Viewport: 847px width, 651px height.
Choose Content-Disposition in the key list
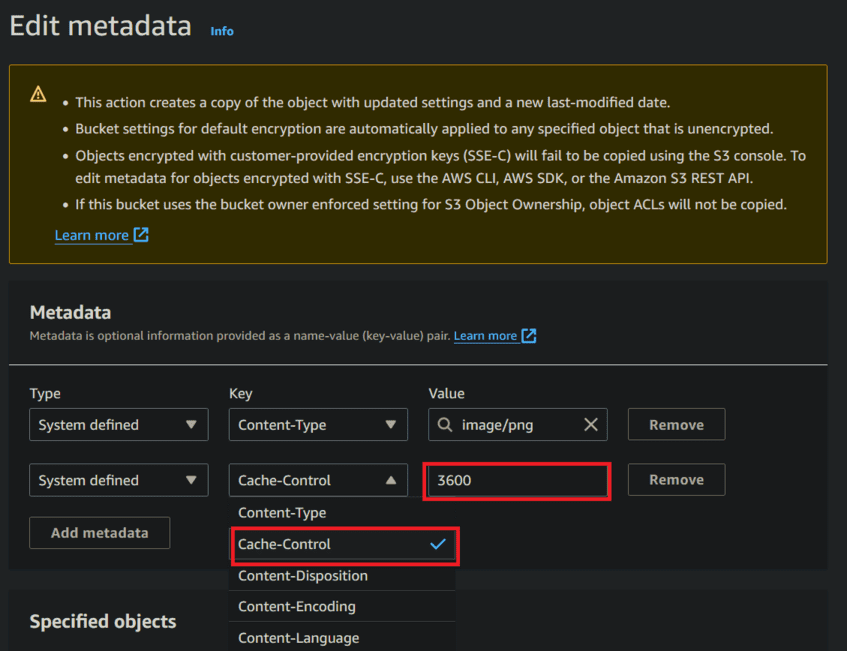coord(302,576)
